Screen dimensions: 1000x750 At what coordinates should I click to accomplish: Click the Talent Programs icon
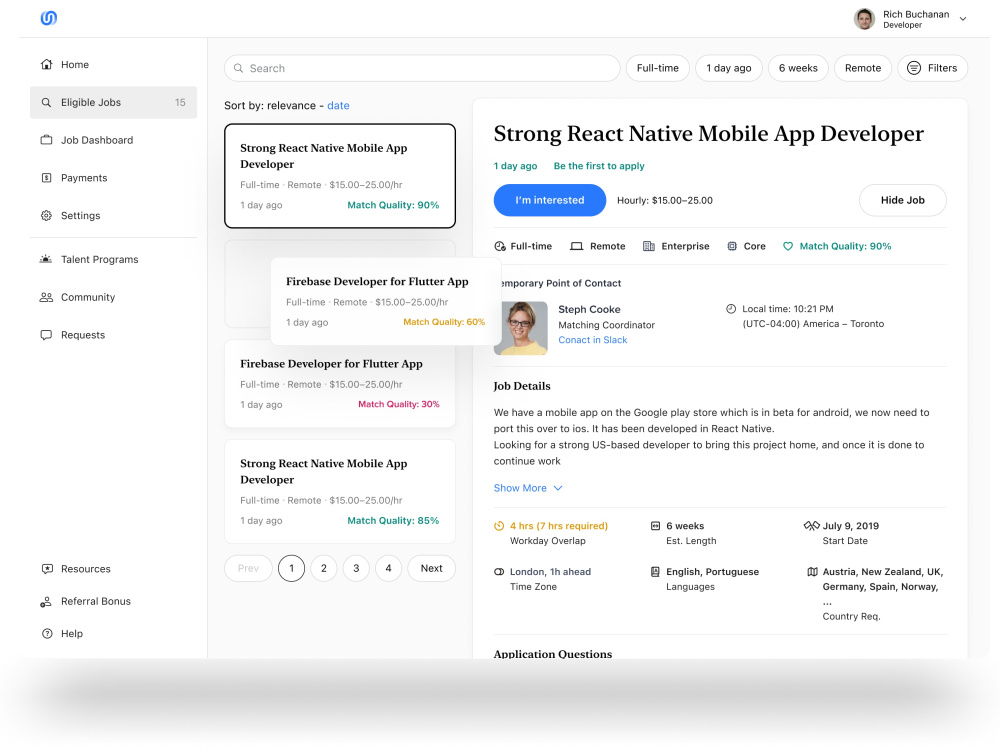46,259
